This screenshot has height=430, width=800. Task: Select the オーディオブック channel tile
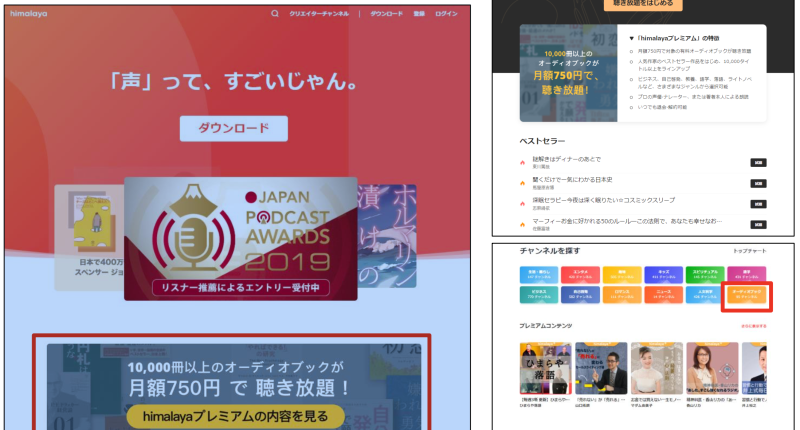746,294
